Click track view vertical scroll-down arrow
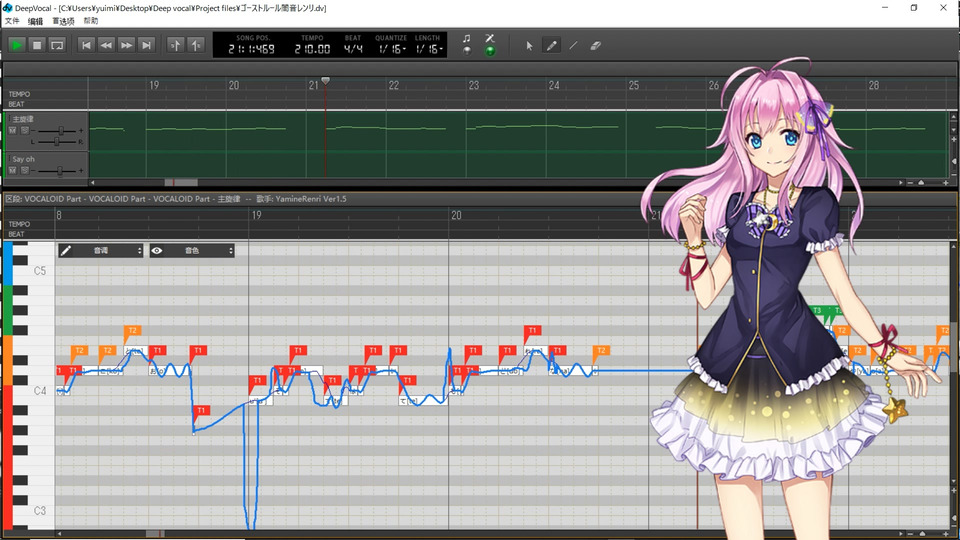Image resolution: width=960 pixels, height=540 pixels. [953, 130]
